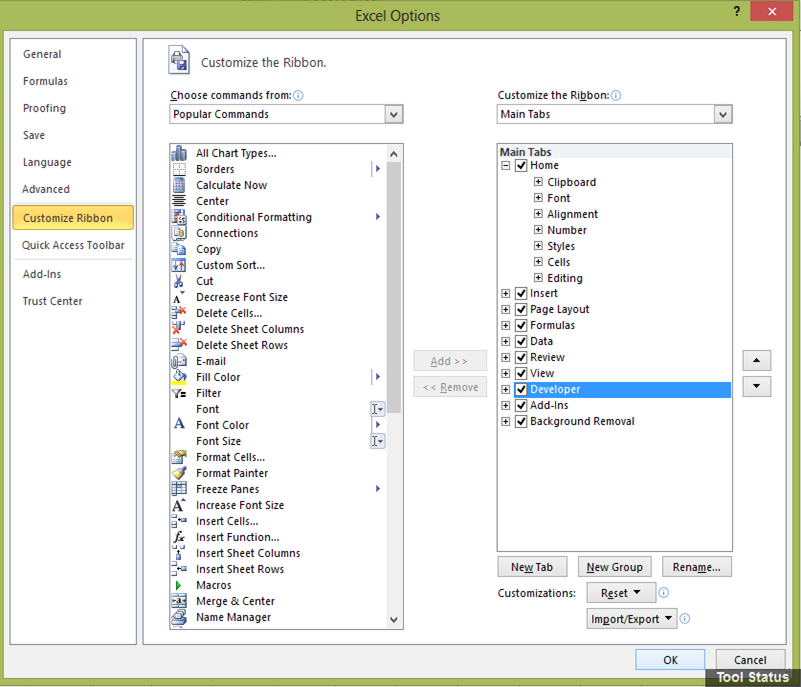Uncheck the Home tab checkbox

[521, 165]
